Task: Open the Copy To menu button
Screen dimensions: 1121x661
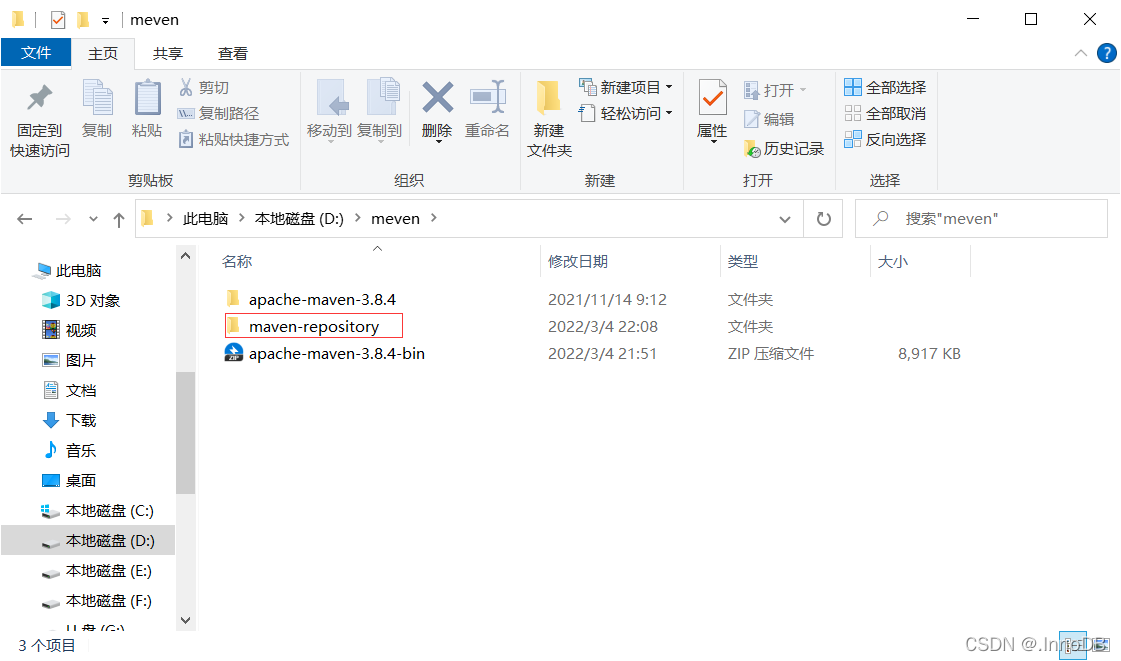Action: tap(380, 111)
